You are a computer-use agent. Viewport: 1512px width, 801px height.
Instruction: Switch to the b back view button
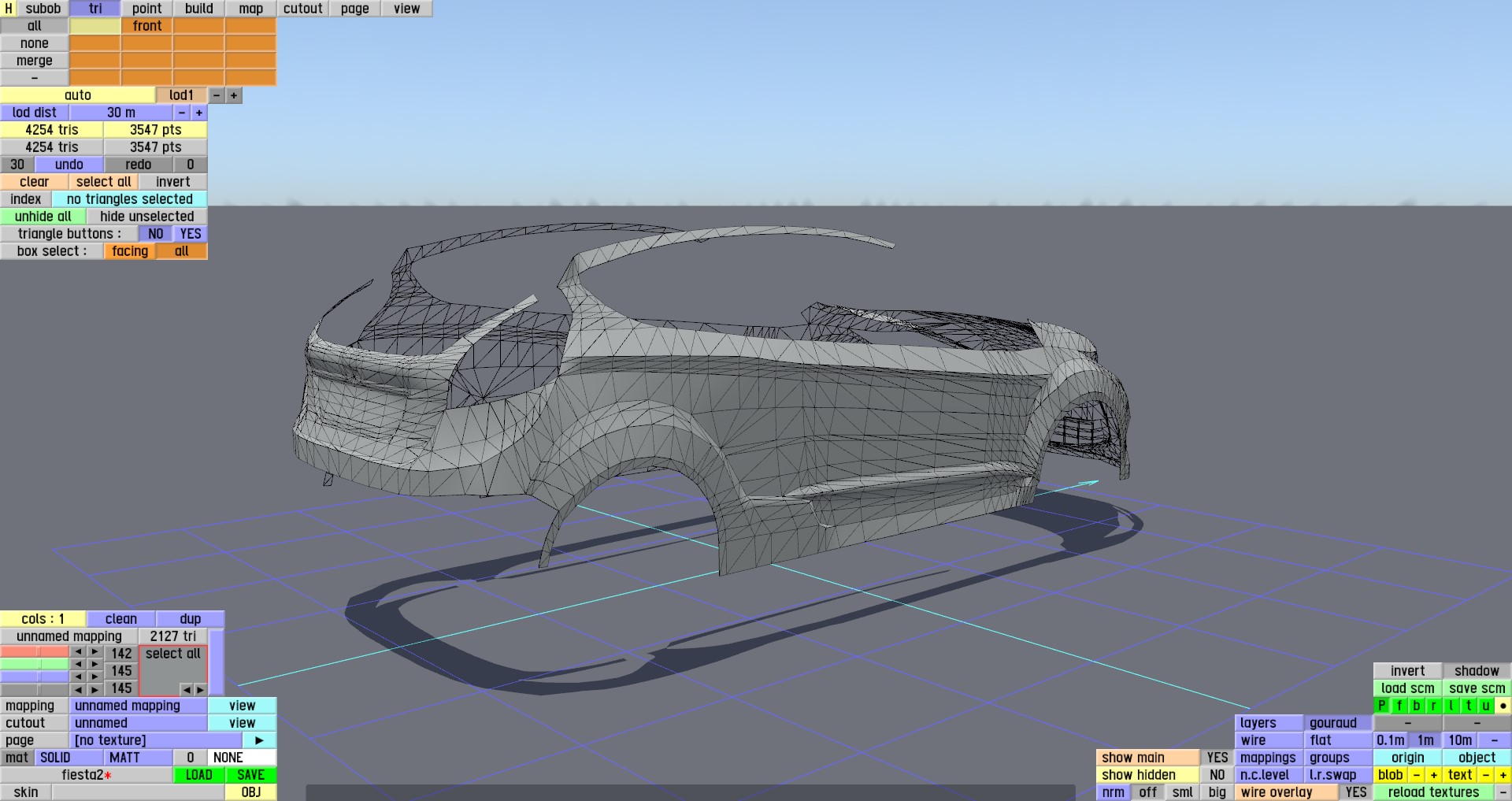(x=1417, y=706)
